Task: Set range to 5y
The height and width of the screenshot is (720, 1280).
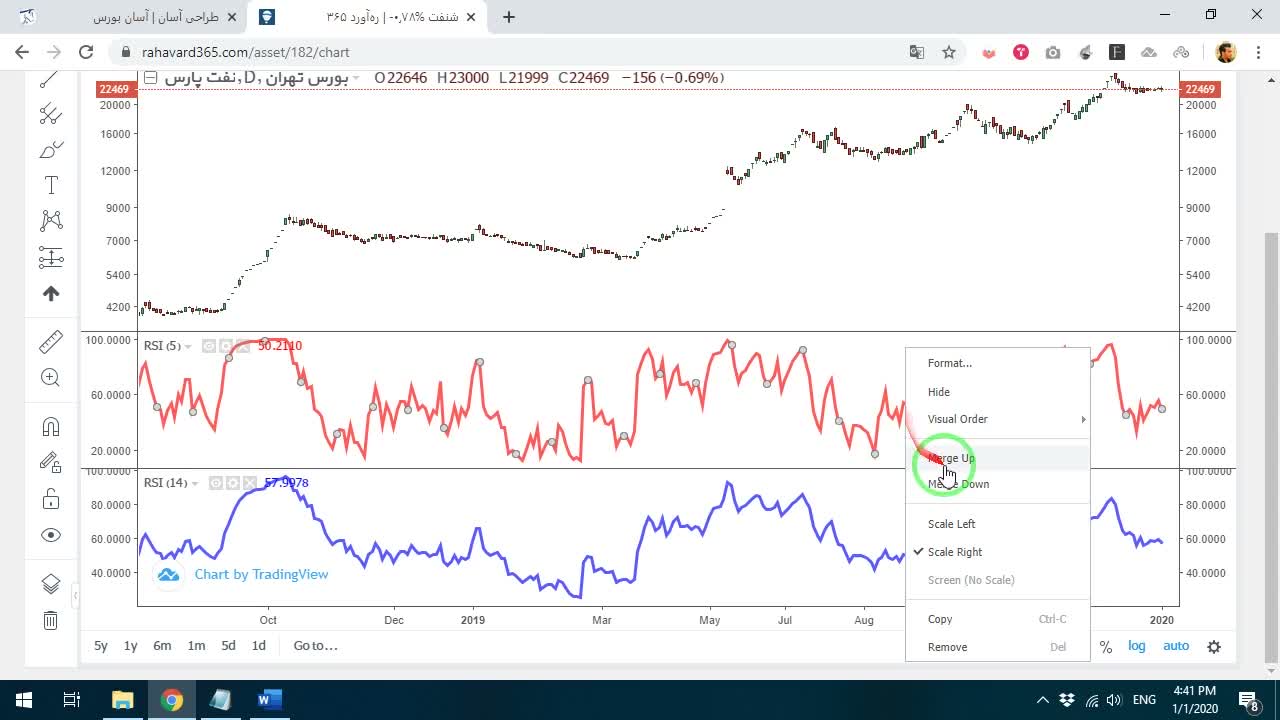Action: [101, 646]
